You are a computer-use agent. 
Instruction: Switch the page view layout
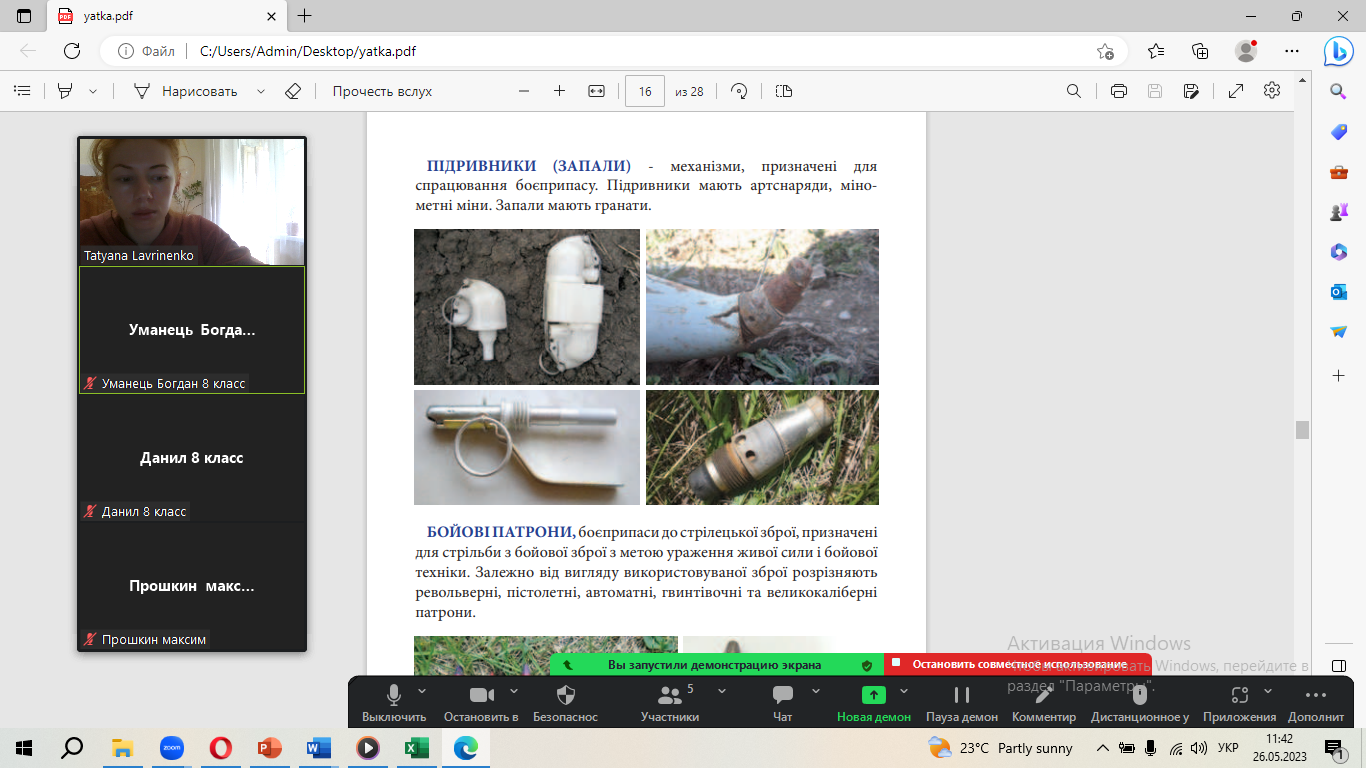pos(784,91)
